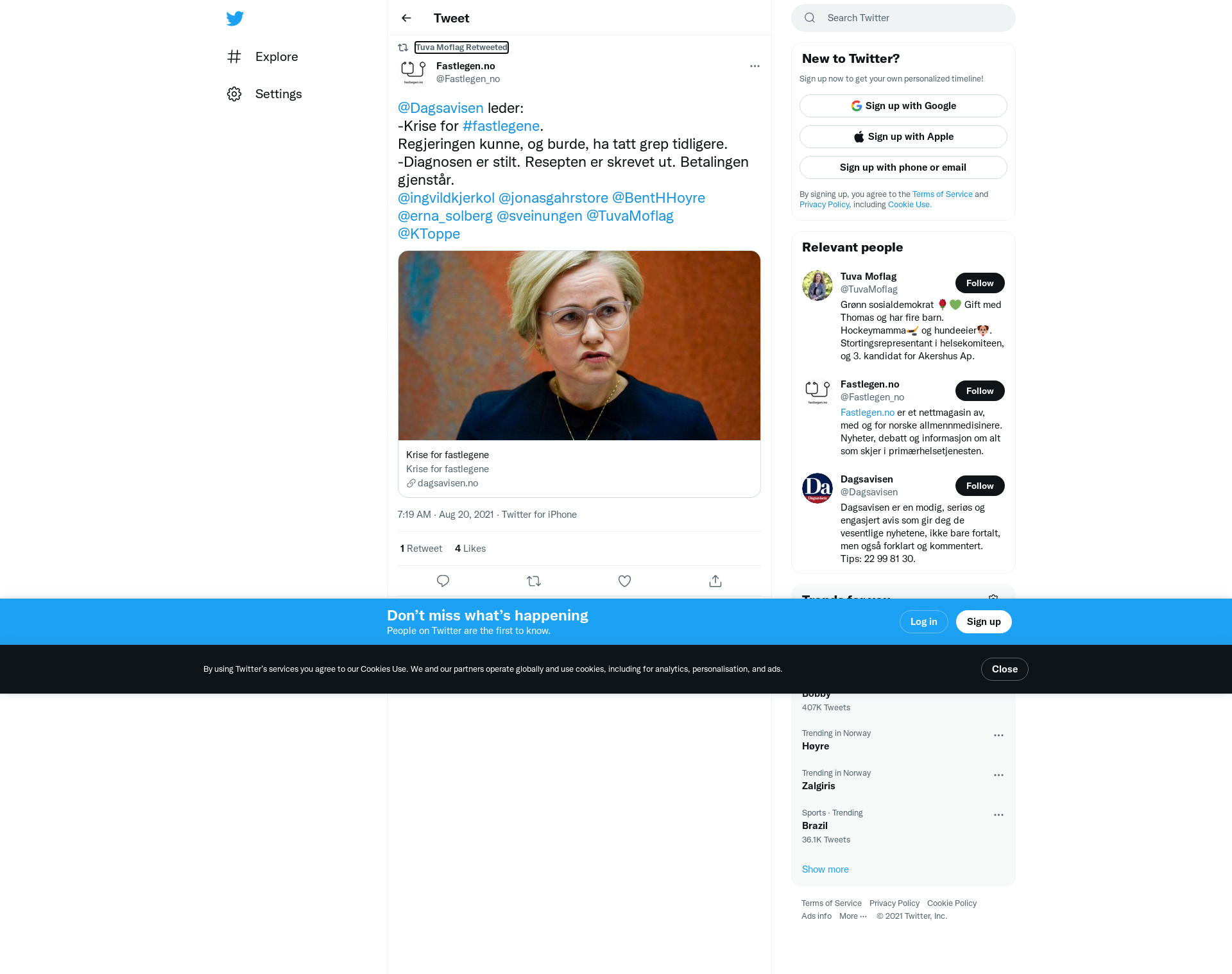Follow the Dagsavisen account

pos(980,486)
